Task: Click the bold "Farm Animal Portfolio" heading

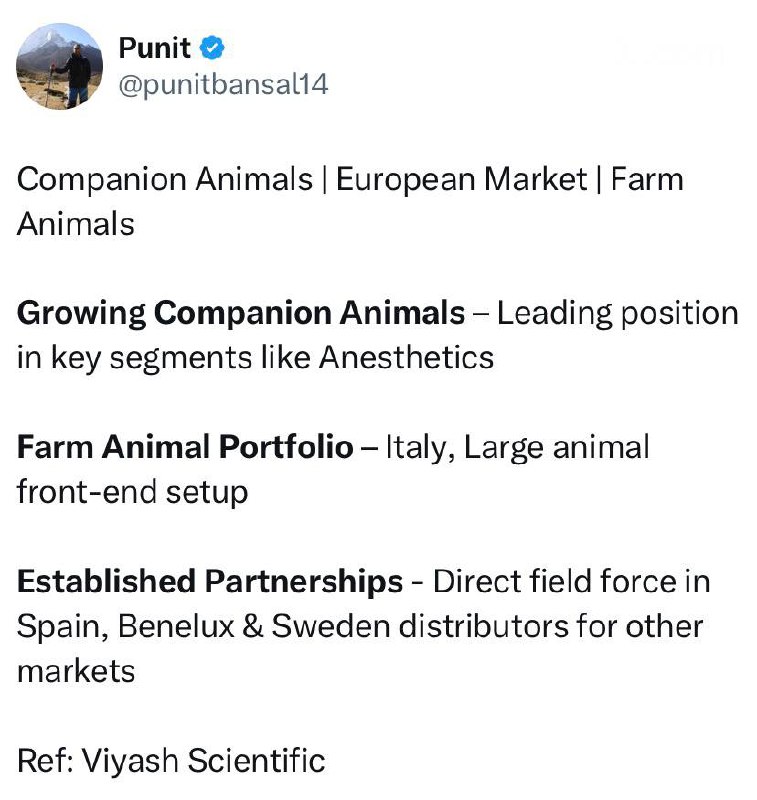Action: click(185, 446)
